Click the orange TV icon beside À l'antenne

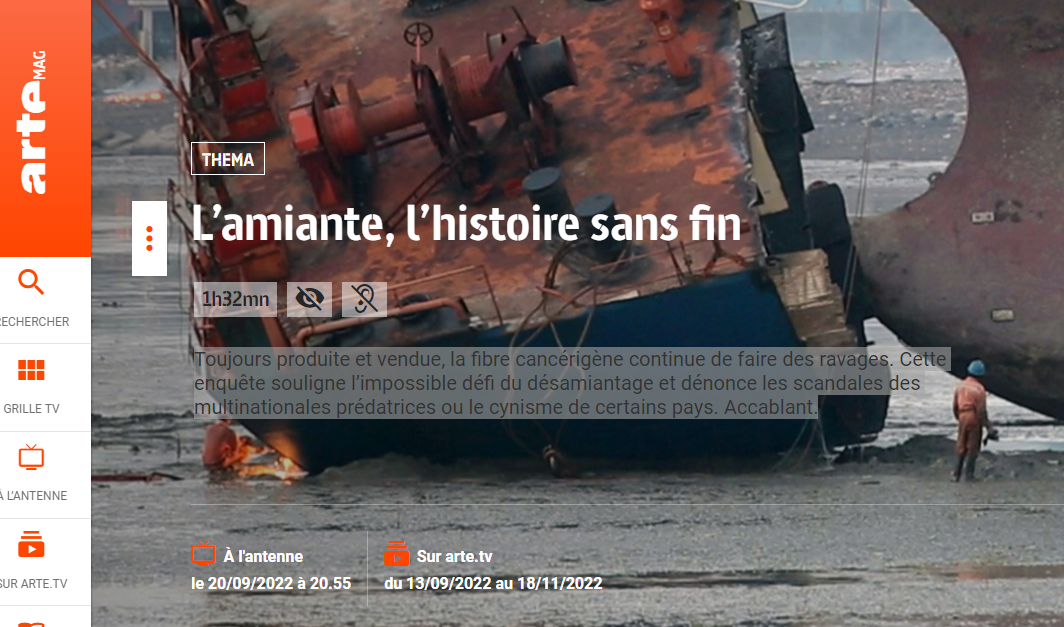204,554
